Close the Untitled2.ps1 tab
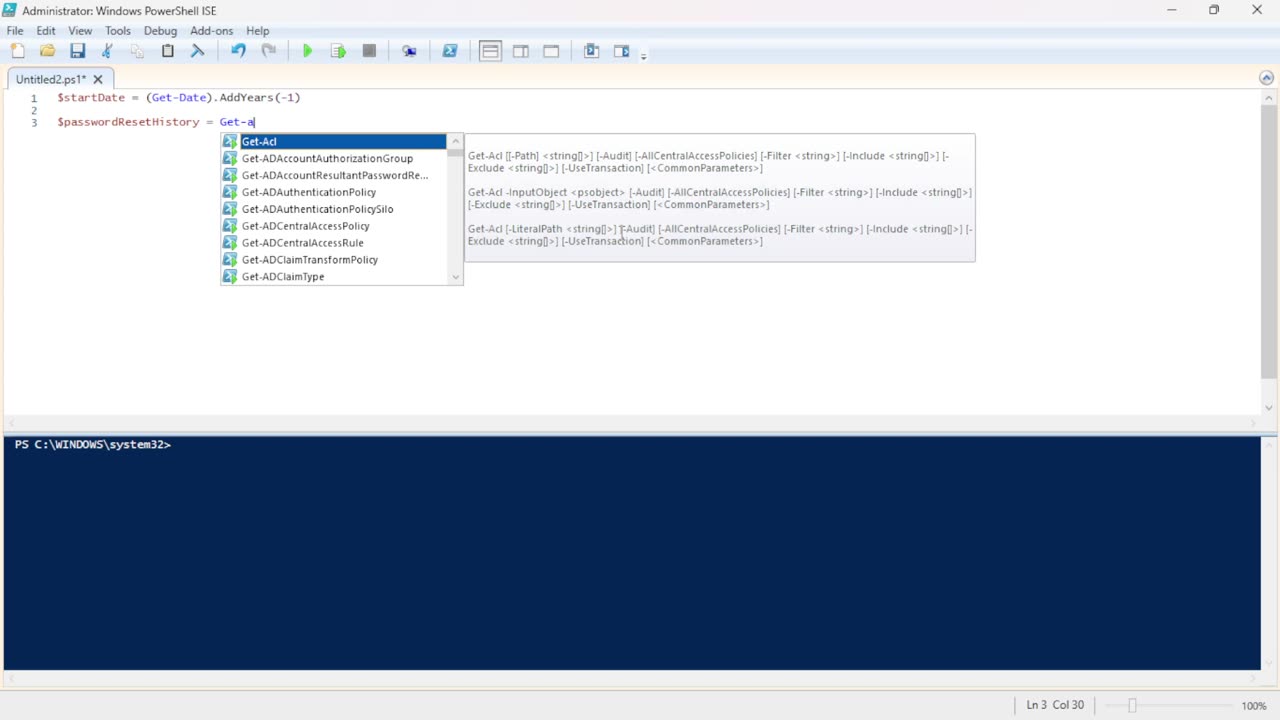This screenshot has width=1280, height=720. 100,79
